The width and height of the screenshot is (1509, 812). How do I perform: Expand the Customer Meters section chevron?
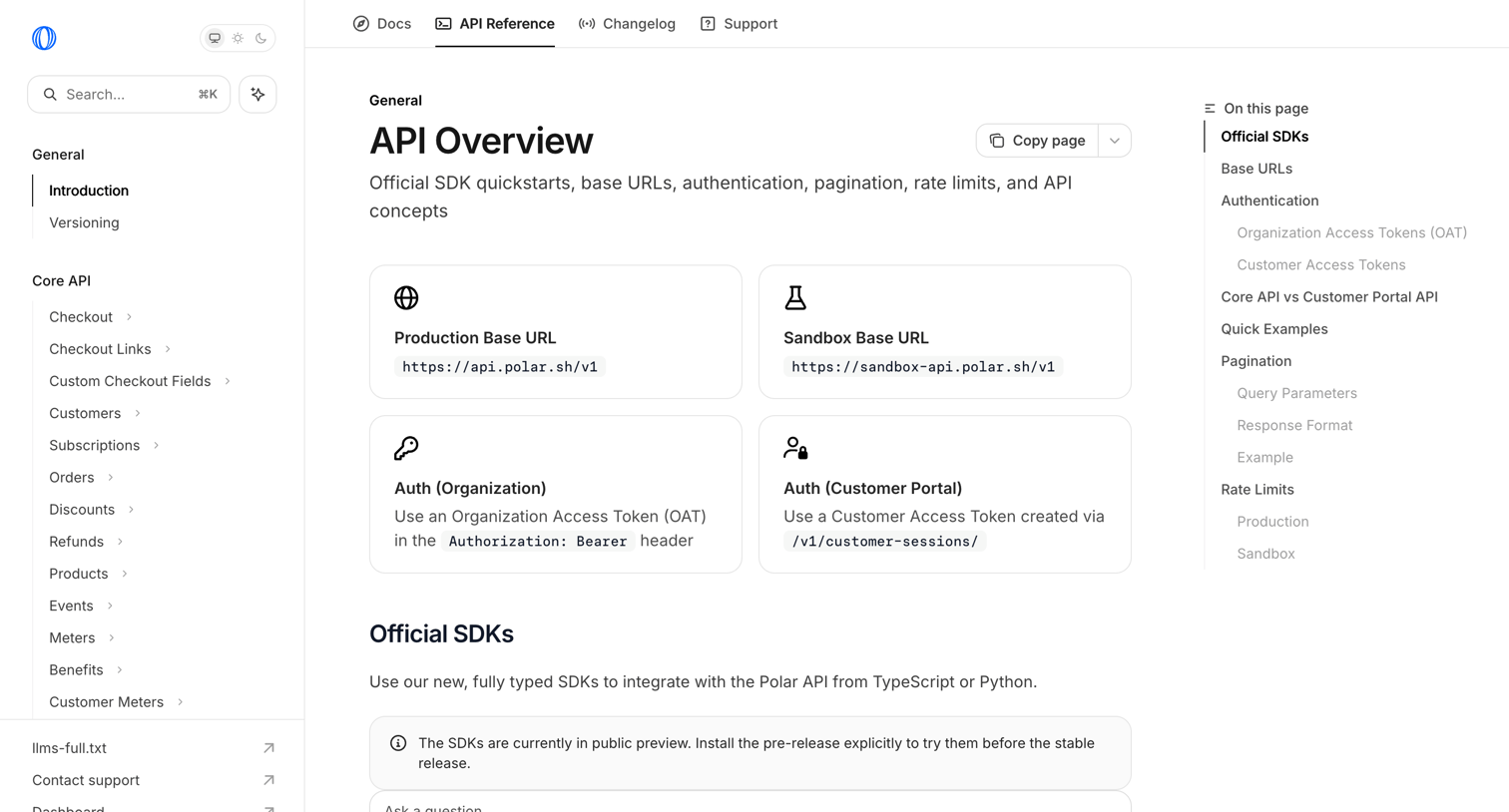[x=181, y=702]
